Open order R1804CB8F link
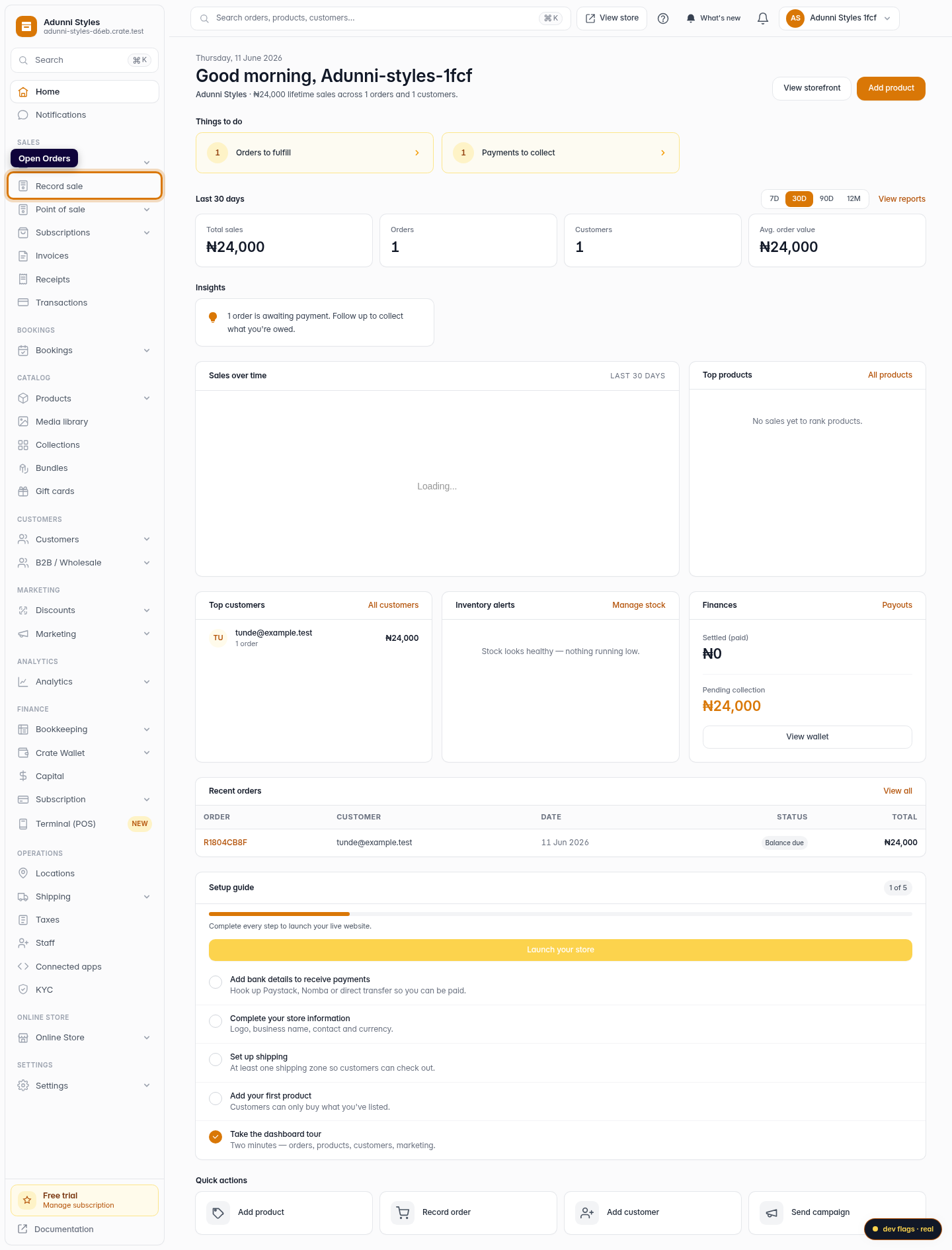This screenshot has width=952, height=1250. click(x=225, y=843)
